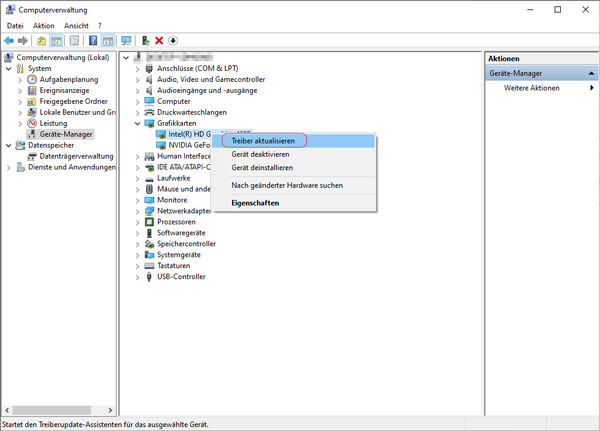This screenshot has width=600, height=431.
Task: Click the download arrow driver toolbar icon
Action: [173, 41]
